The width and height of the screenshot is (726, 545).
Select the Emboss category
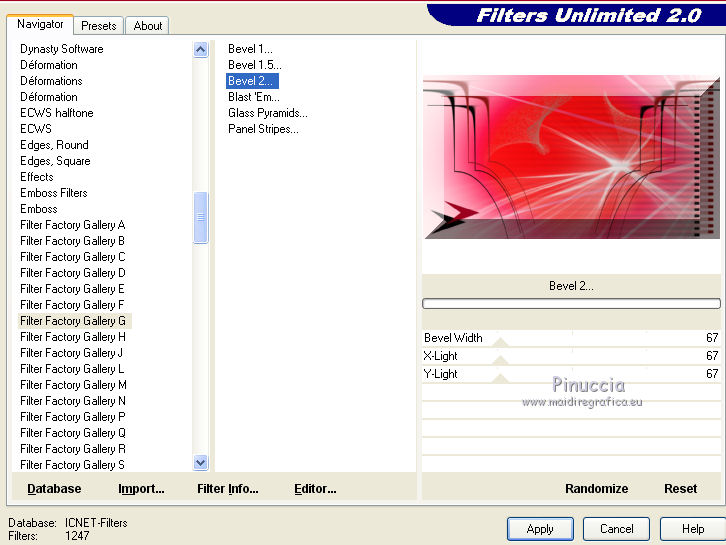click(38, 209)
